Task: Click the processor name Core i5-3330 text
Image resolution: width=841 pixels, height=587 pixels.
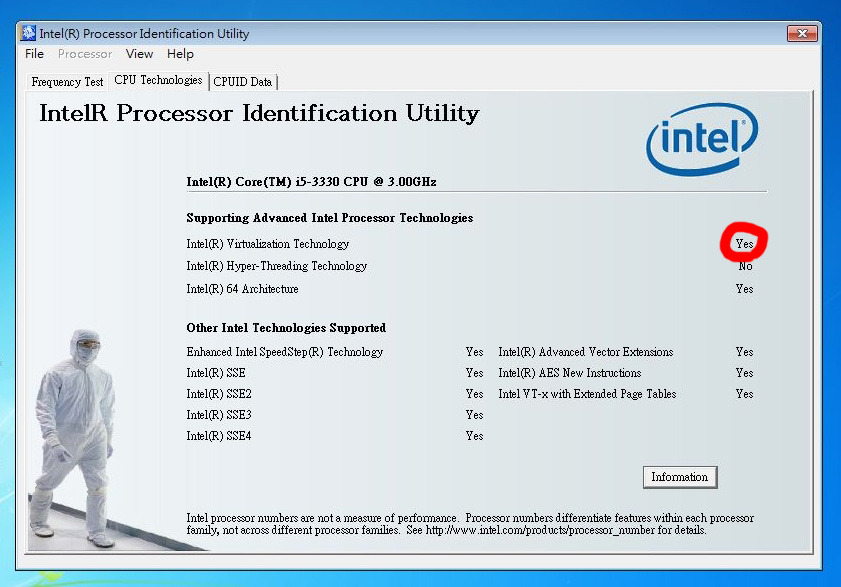Action: pos(311,181)
